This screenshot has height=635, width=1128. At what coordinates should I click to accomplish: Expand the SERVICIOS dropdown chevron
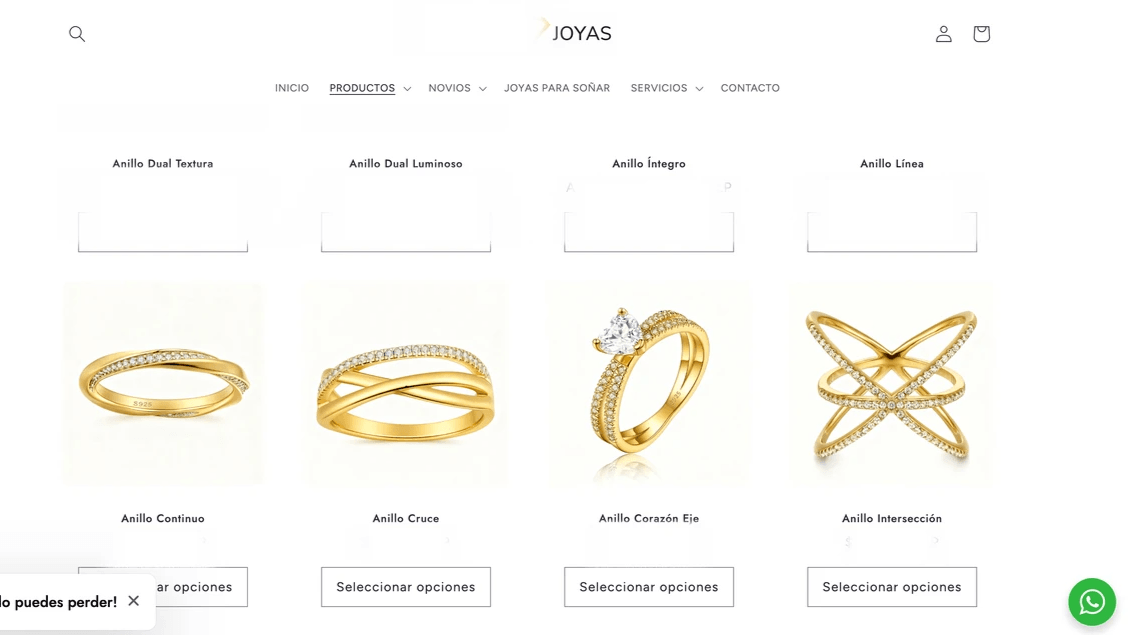pos(699,88)
